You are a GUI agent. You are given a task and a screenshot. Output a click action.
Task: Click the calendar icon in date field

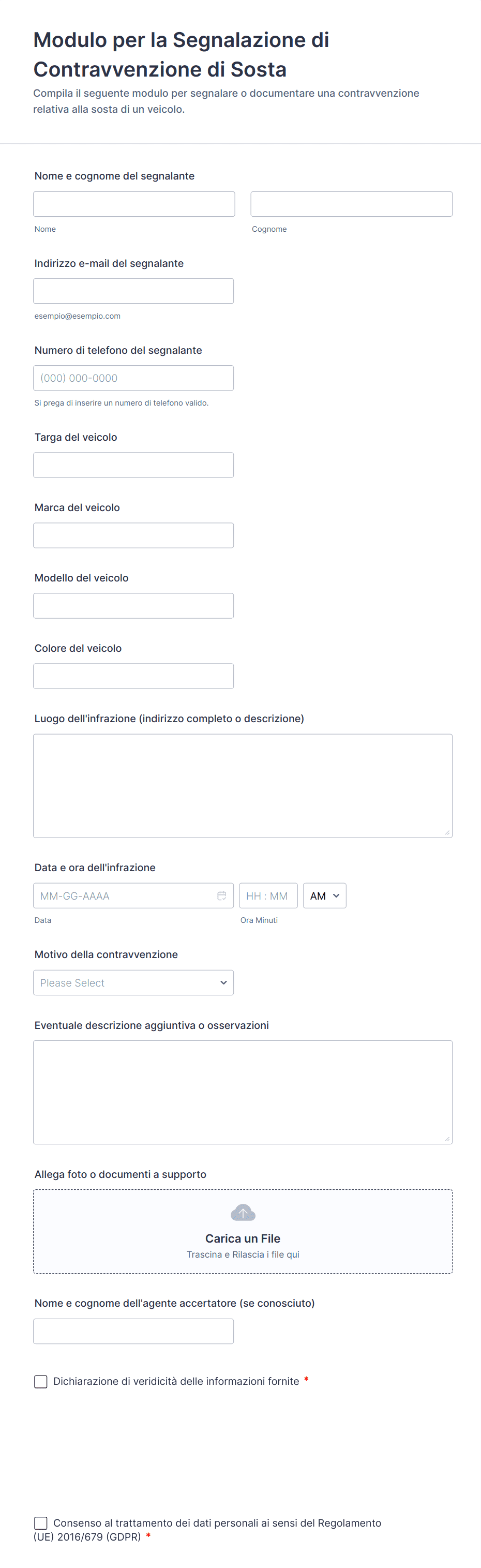[x=222, y=895]
